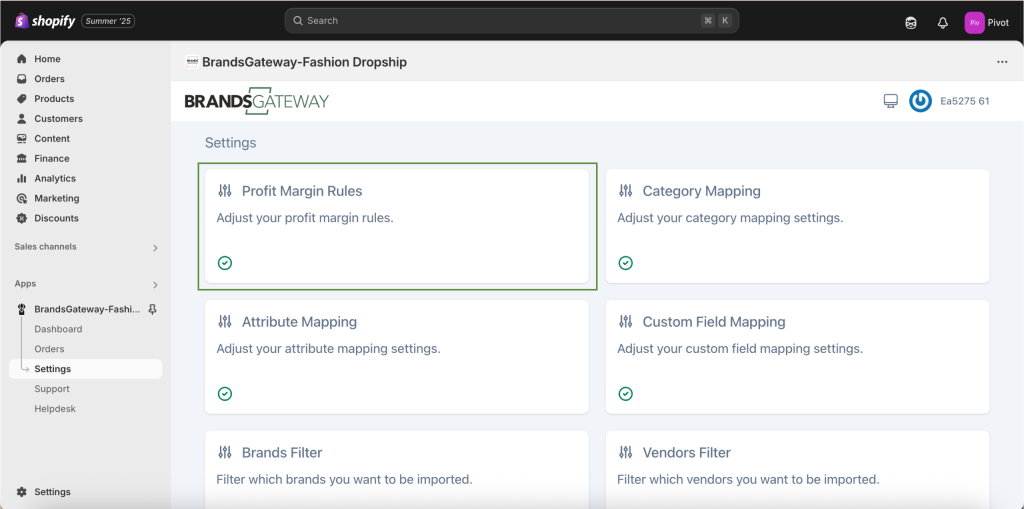
Task: Open the Sidekick assistant icon
Action: pyautogui.click(x=910, y=23)
